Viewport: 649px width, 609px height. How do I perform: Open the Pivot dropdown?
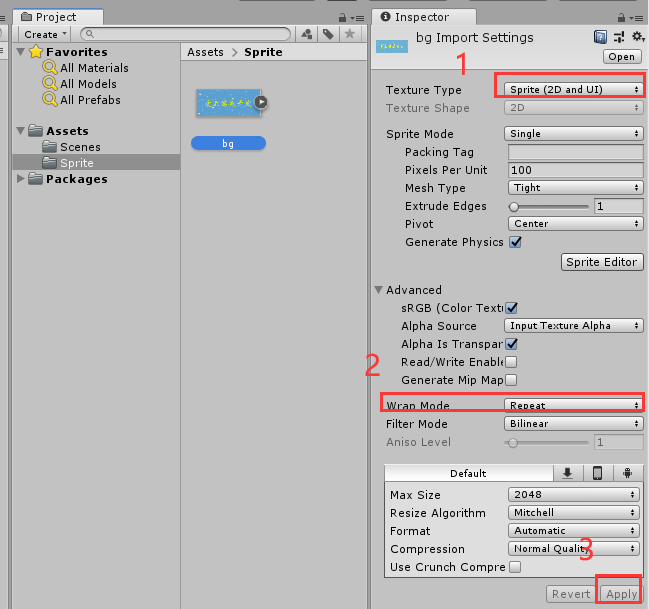click(x=576, y=224)
